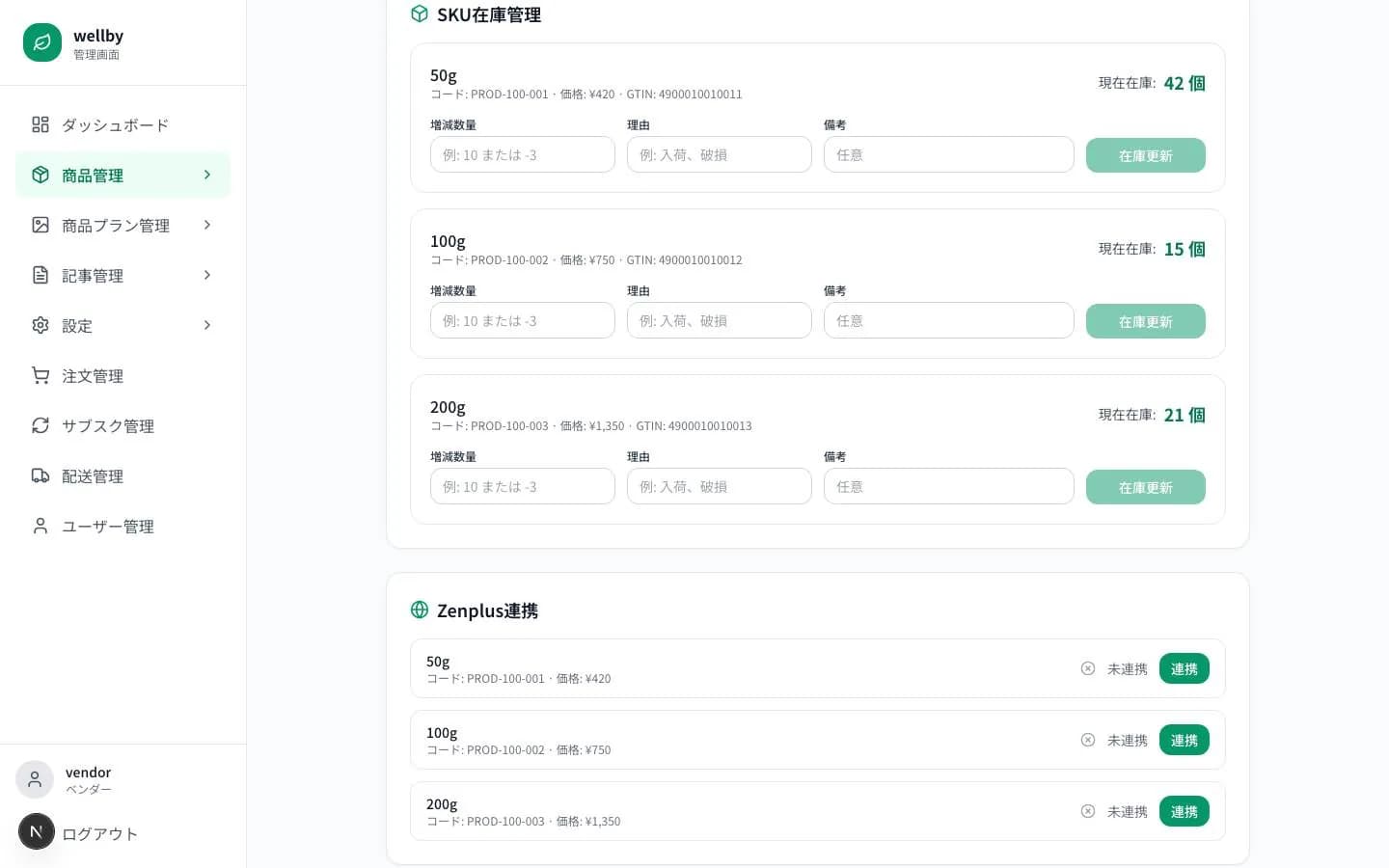Click the サブスク管理 refresh icon
The image size is (1389, 868).
41,425
